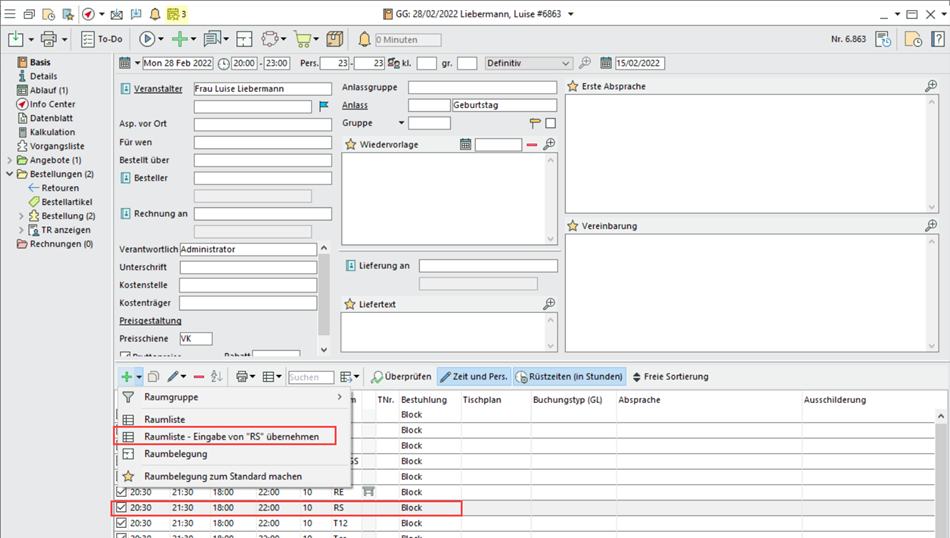This screenshot has width=950, height=538.
Task: Click the red minus icon in Wiedervorlage
Action: coord(532,145)
